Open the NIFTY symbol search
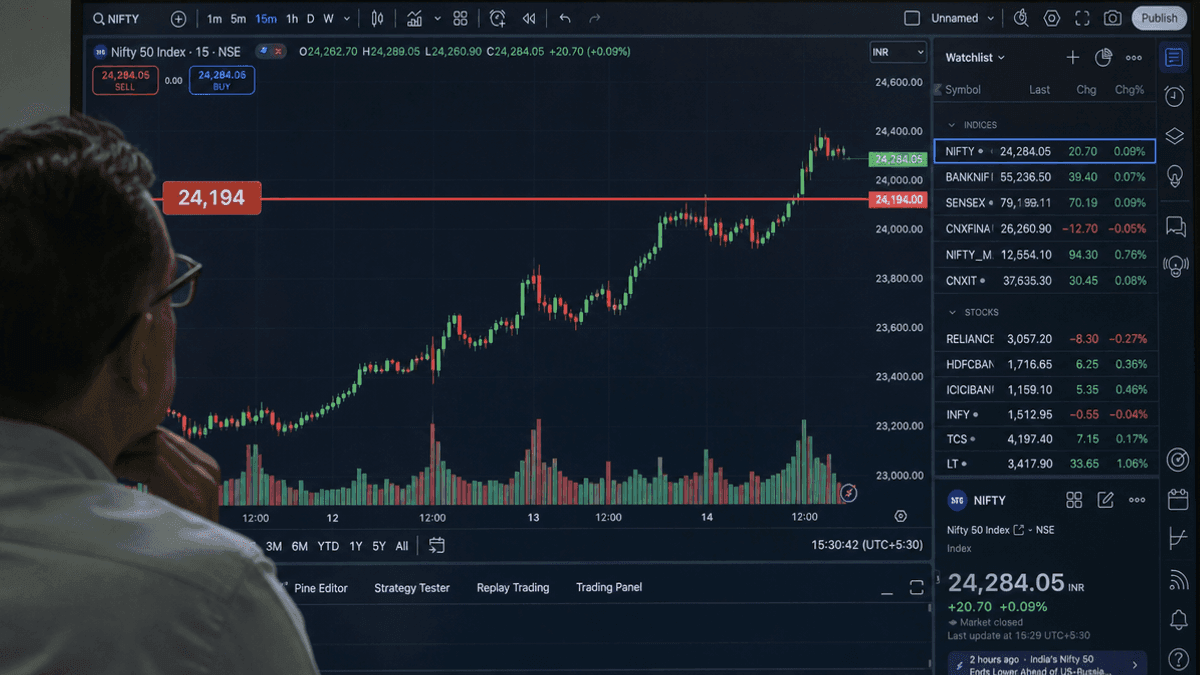This screenshot has height=675, width=1200. (x=116, y=19)
